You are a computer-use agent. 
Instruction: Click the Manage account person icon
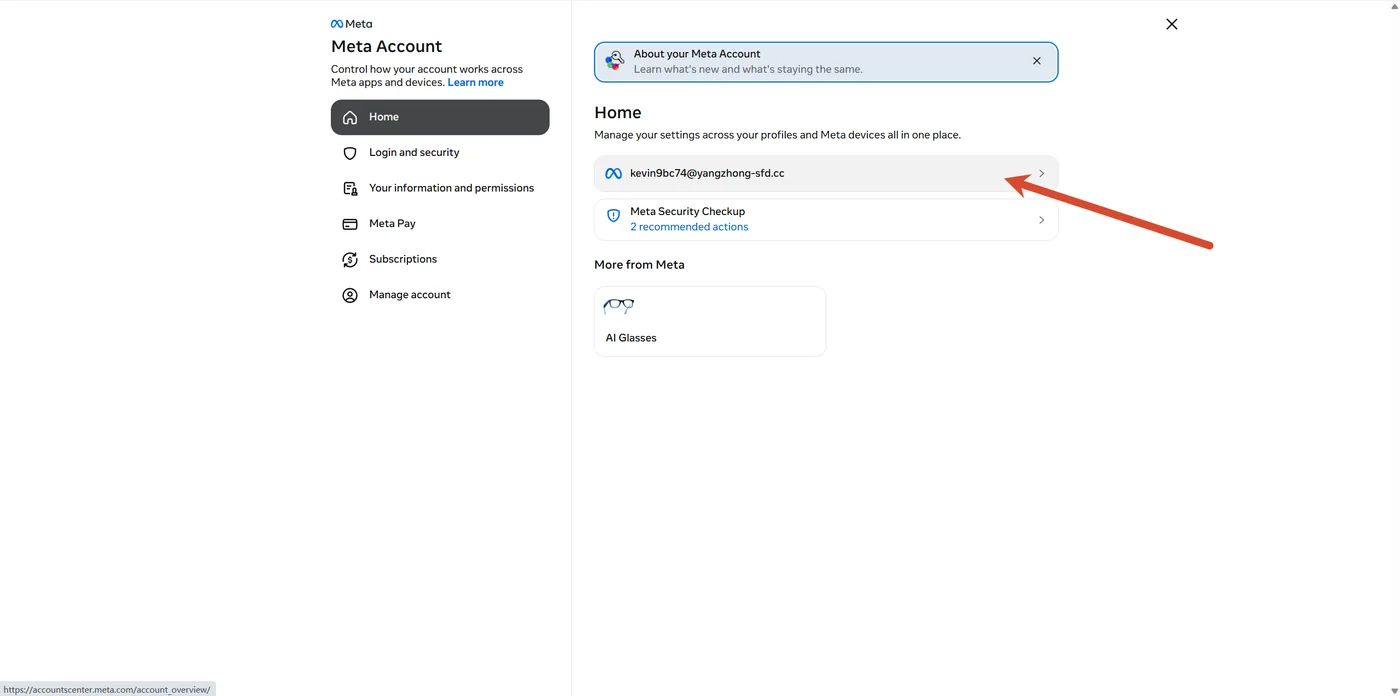(350, 295)
